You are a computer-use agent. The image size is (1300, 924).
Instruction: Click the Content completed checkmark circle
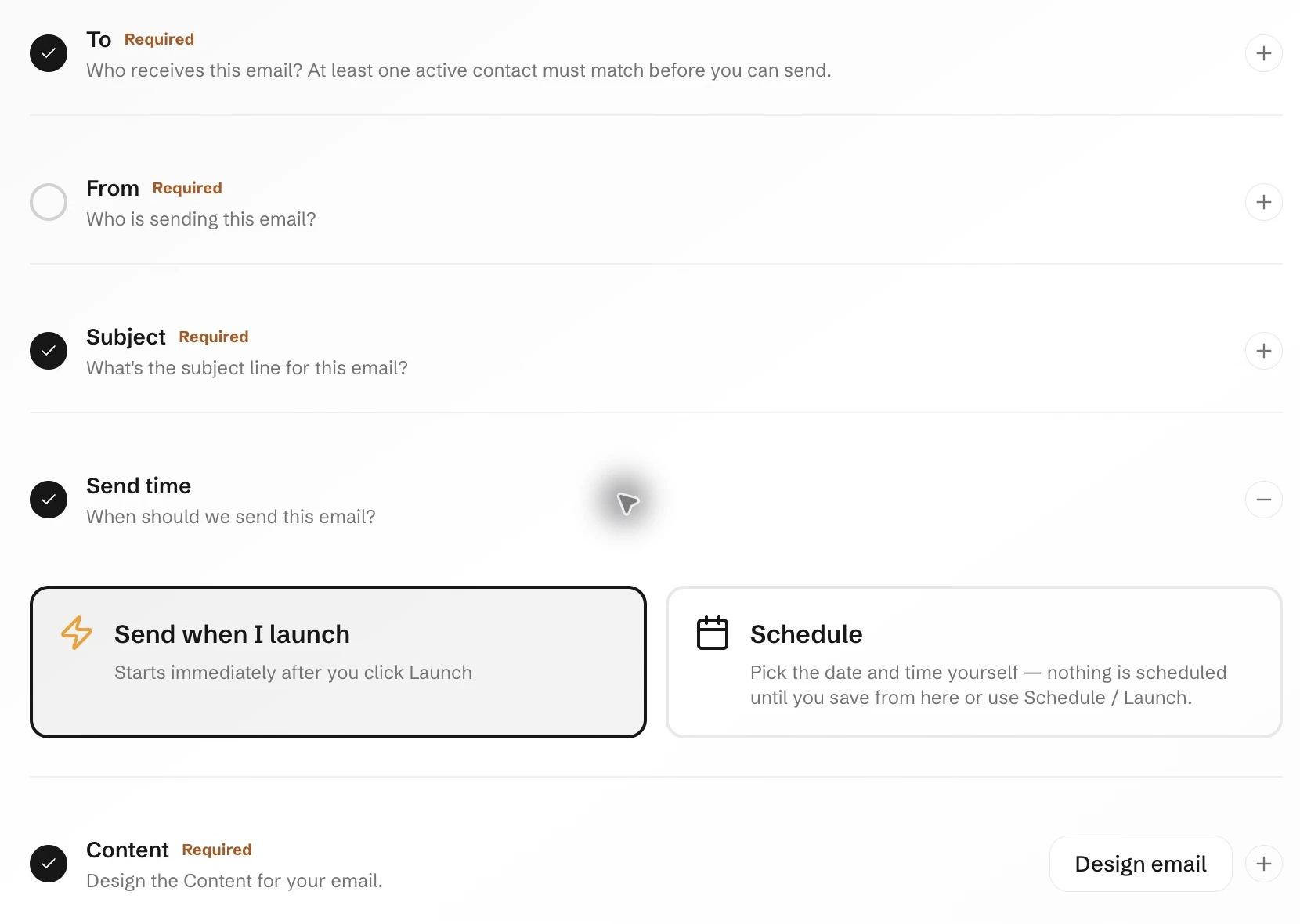click(49, 864)
